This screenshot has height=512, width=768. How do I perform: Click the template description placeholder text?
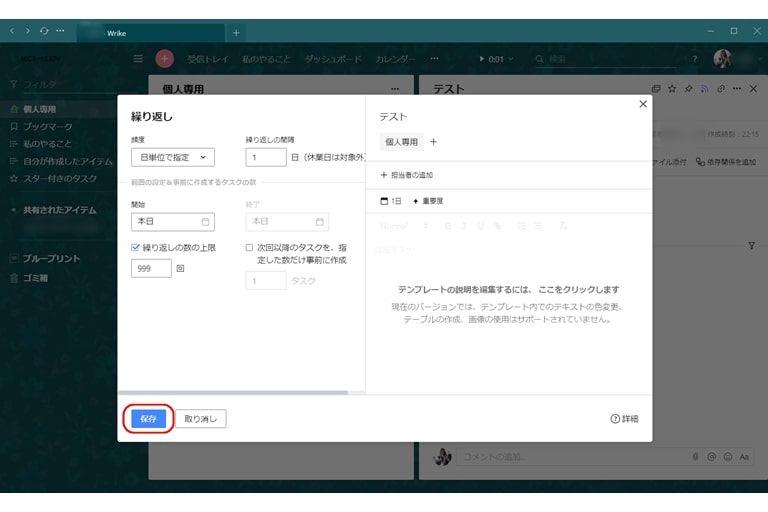(508, 290)
